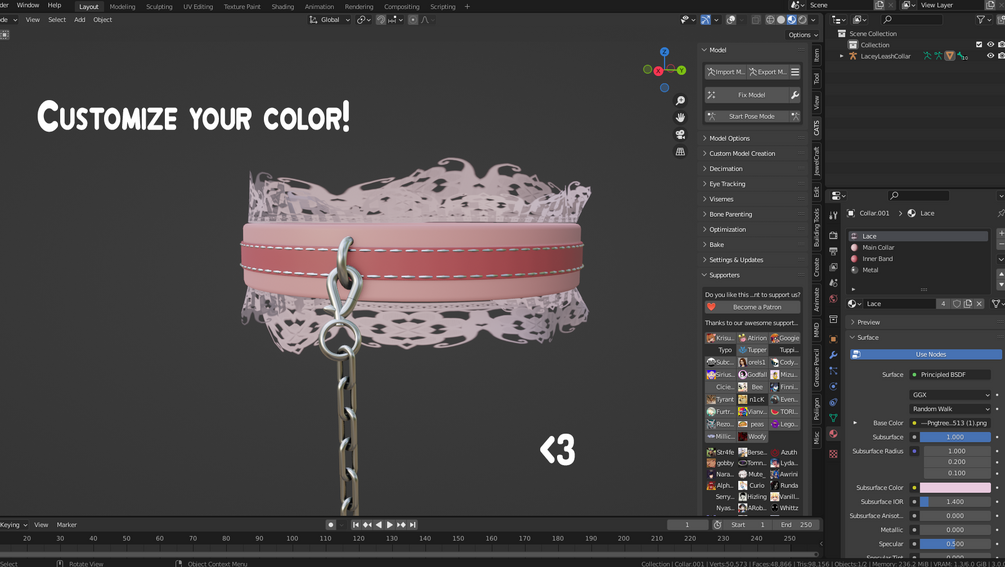Select solid viewport shading mode
1005x567 pixels.
tap(781, 20)
